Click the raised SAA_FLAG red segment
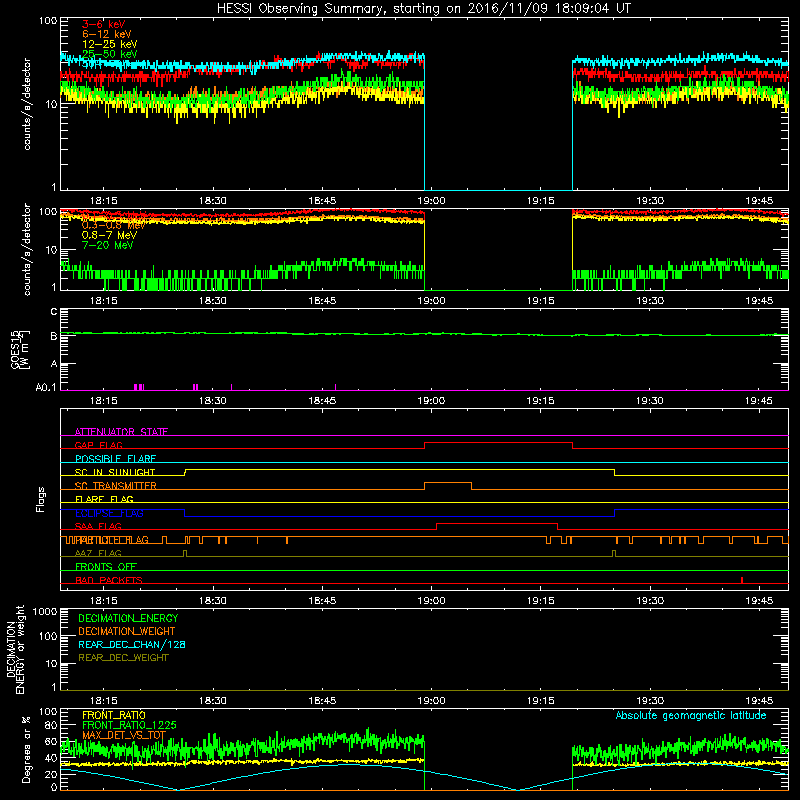The width and height of the screenshot is (800, 800). point(497,523)
